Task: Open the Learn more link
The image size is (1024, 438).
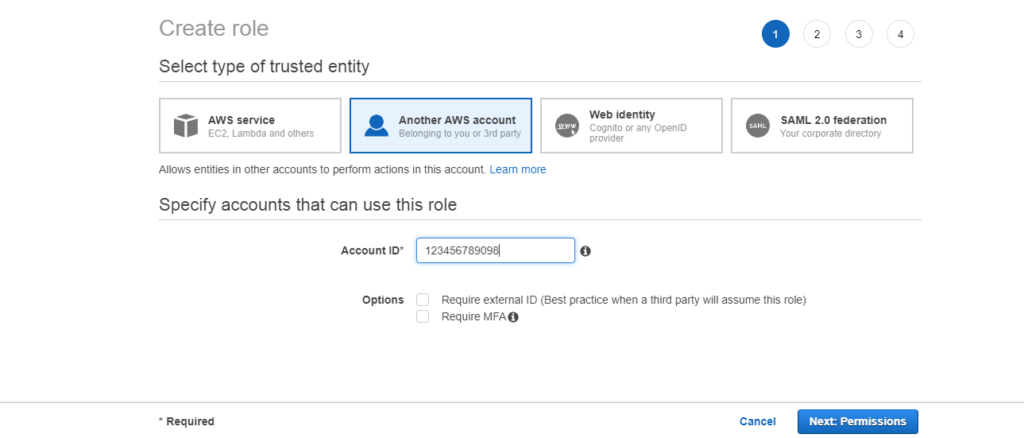Action: click(x=518, y=170)
